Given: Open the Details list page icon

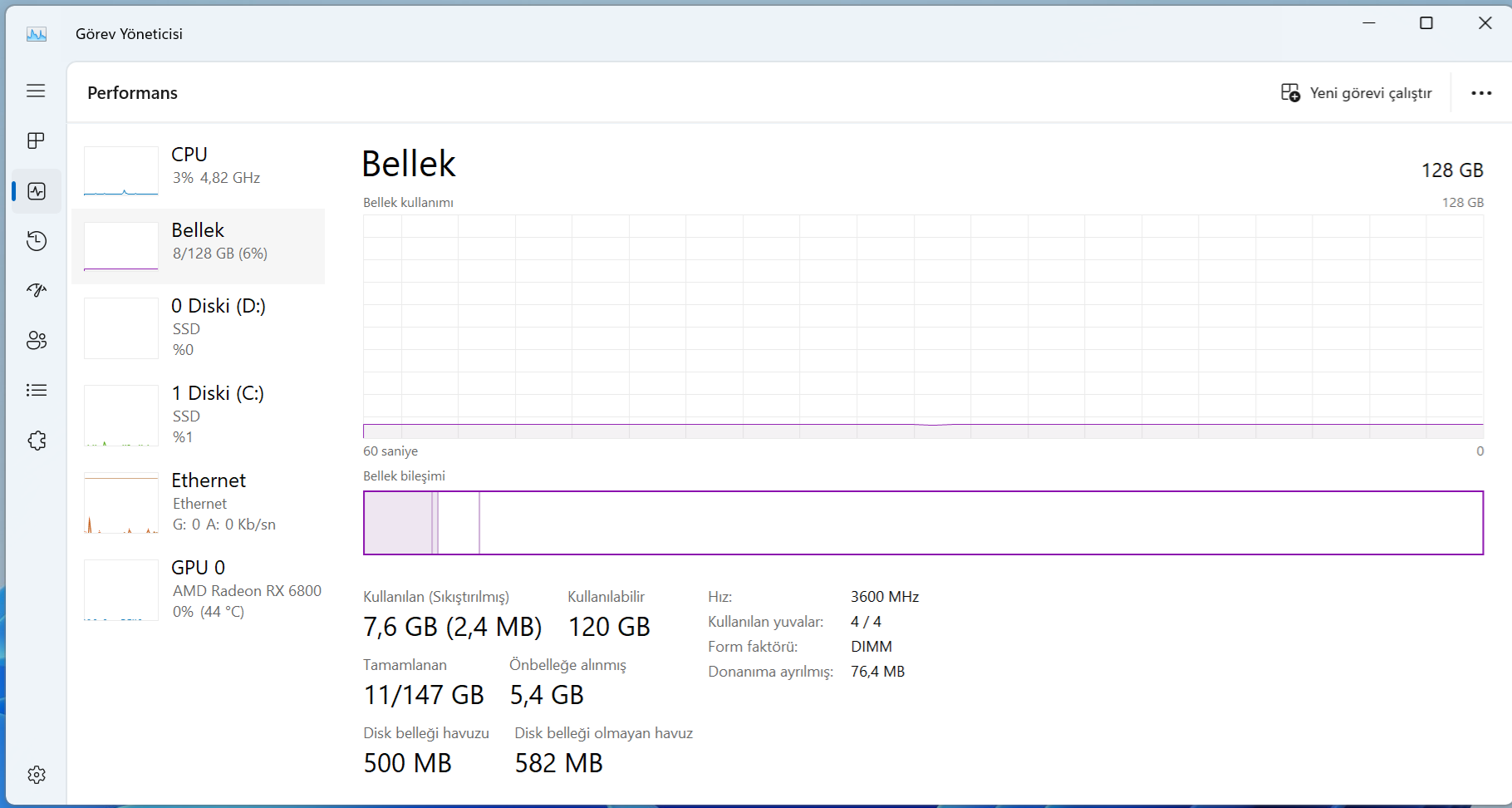Looking at the screenshot, I should 36,390.
